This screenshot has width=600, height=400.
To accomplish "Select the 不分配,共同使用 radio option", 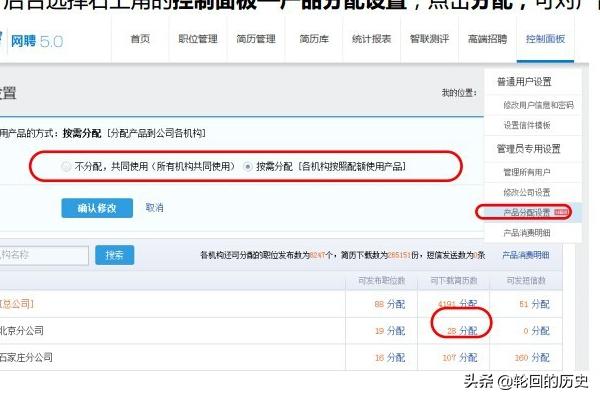I will point(66,165).
